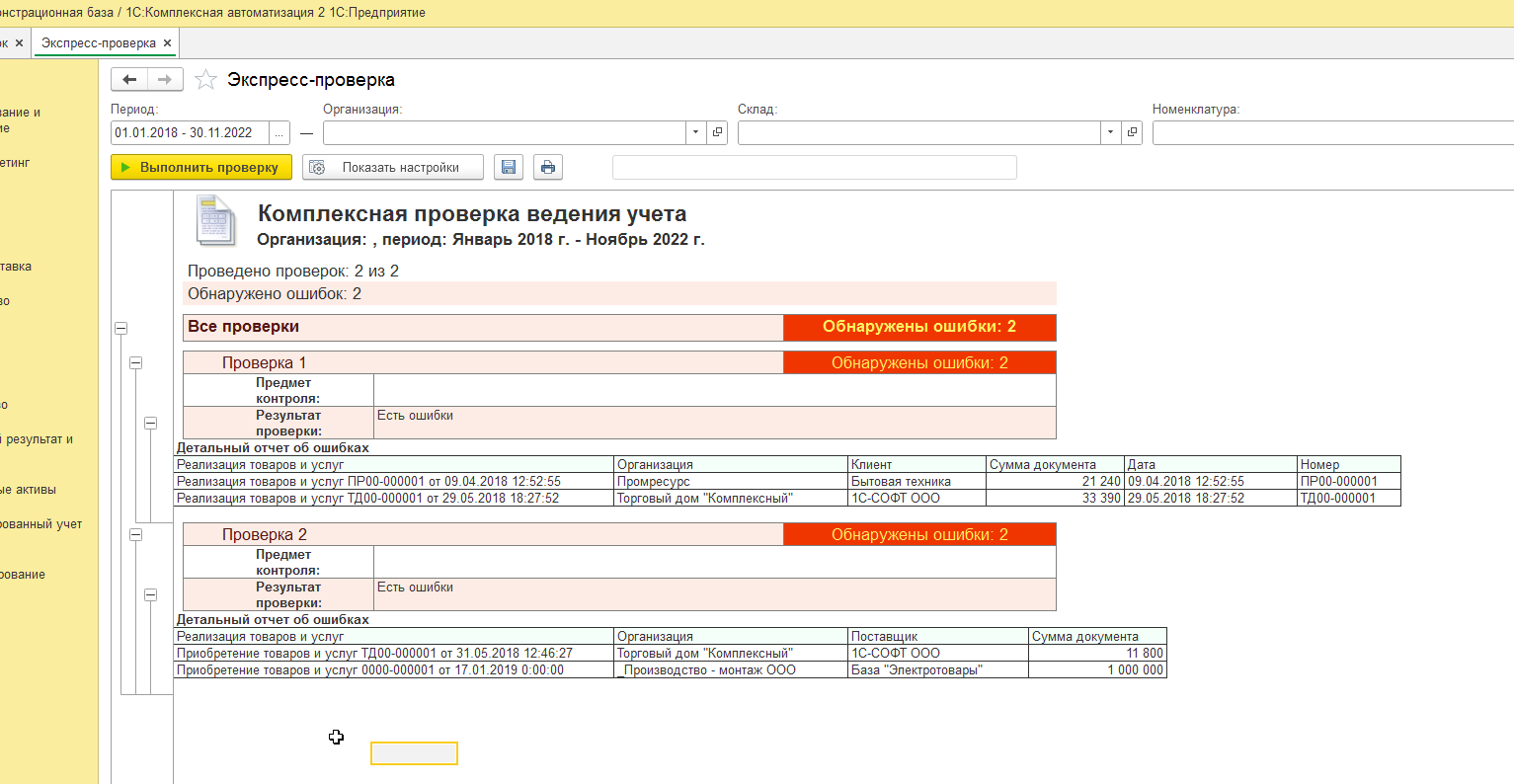Open period selection with the ellipsis button
The width and height of the screenshot is (1514, 784).
(279, 132)
